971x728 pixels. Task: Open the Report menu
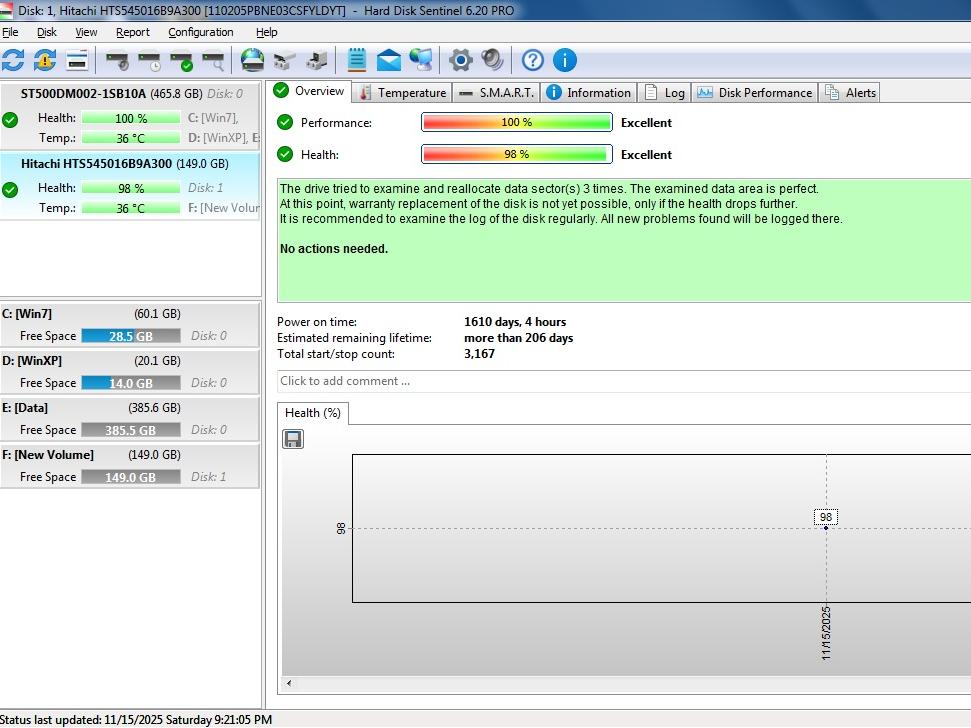point(133,32)
